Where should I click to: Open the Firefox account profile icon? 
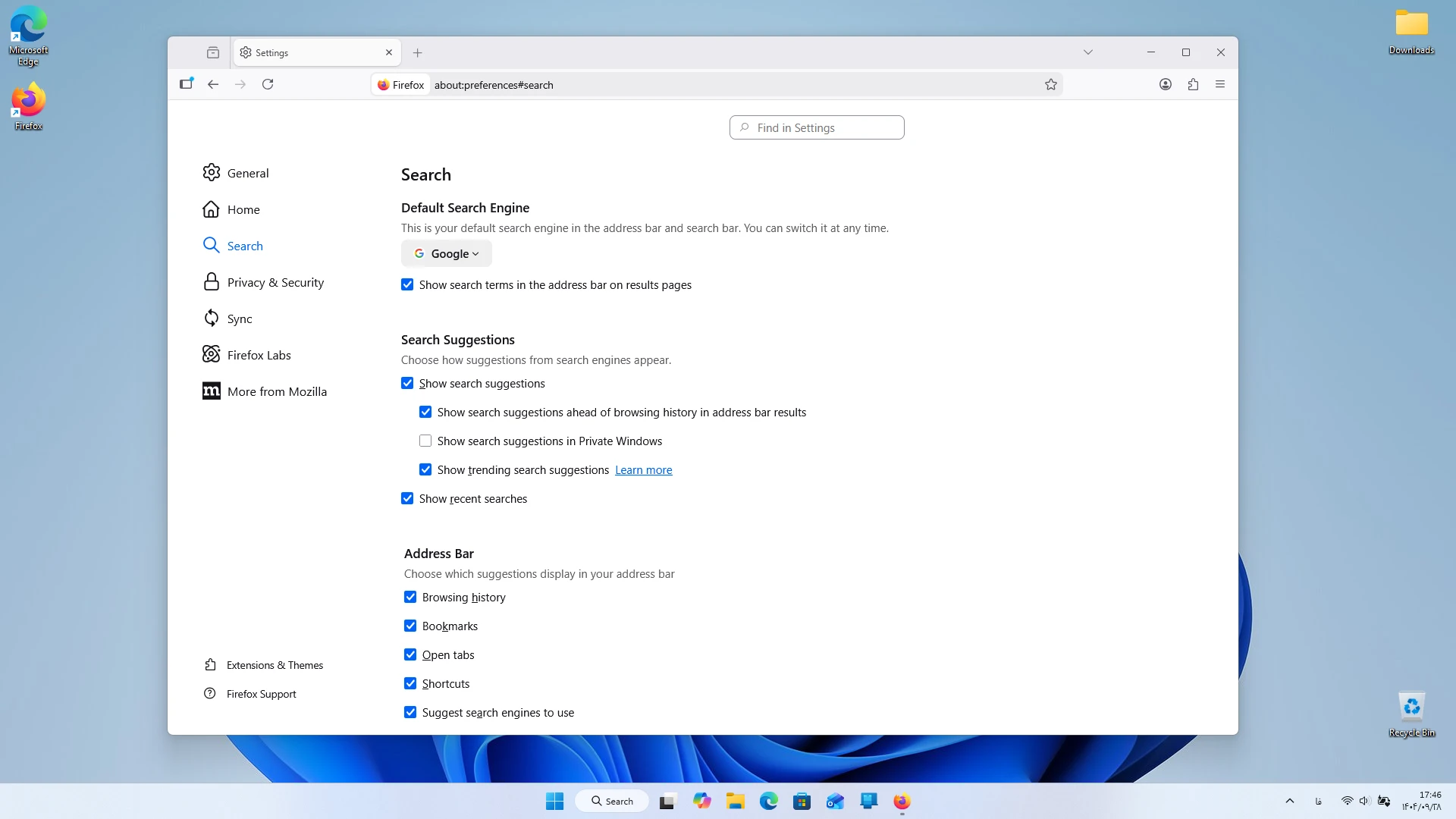(x=1166, y=84)
